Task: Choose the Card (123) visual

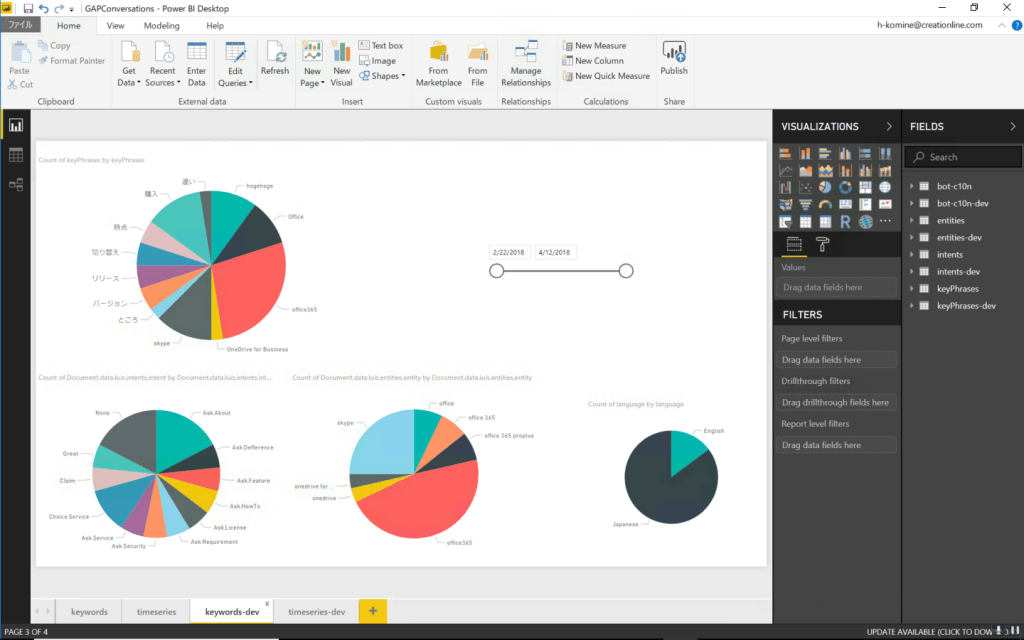Action: 845,204
